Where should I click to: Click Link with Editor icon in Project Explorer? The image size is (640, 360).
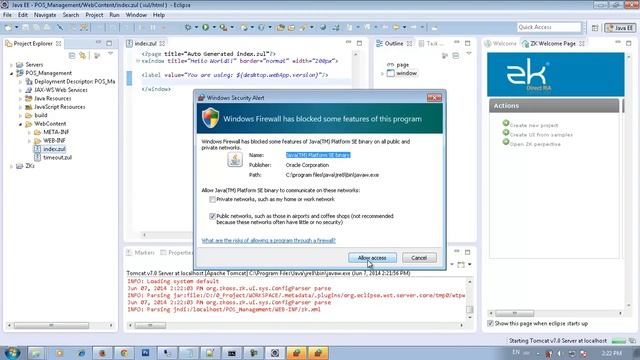(x=83, y=55)
